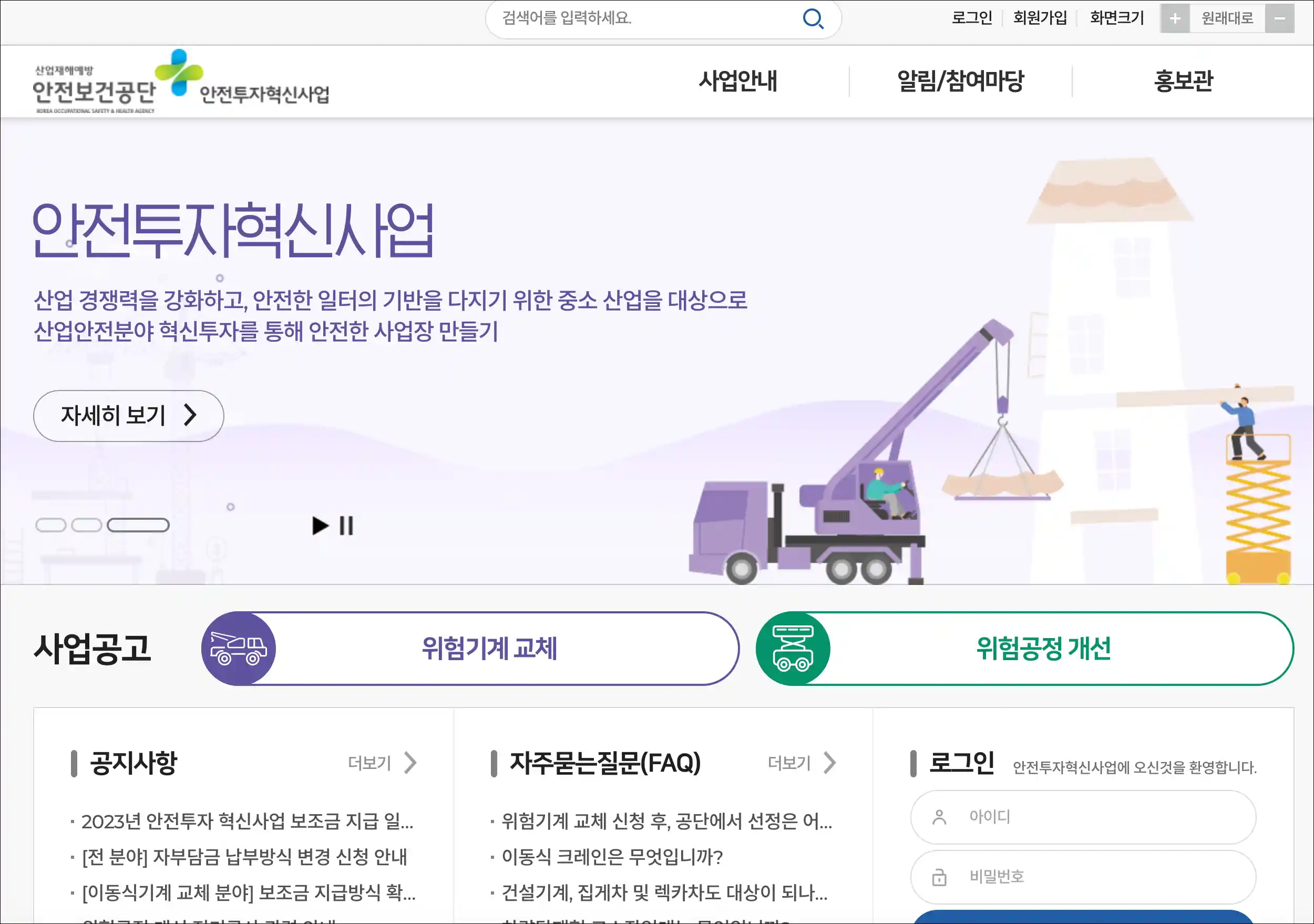Screen dimensions: 1314x924
Task: Open the 위험공정 개선 announcement button
Action: [x=1024, y=648]
